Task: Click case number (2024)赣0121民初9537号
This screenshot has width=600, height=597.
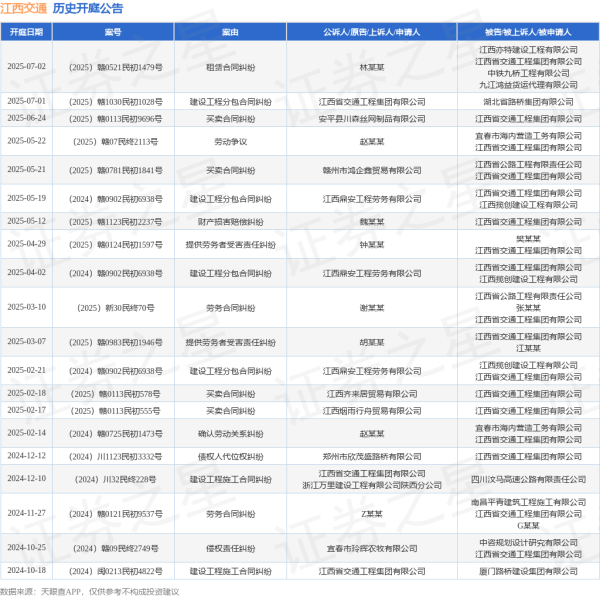Action: tap(116, 514)
